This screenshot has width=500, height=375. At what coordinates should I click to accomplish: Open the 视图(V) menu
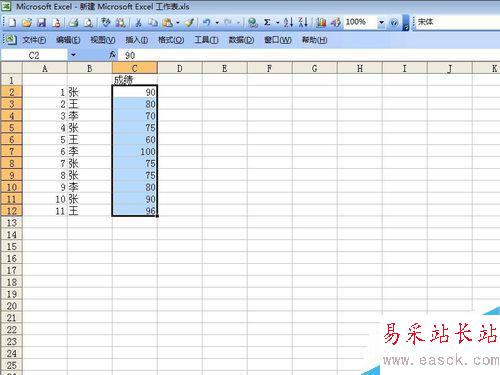[103, 40]
